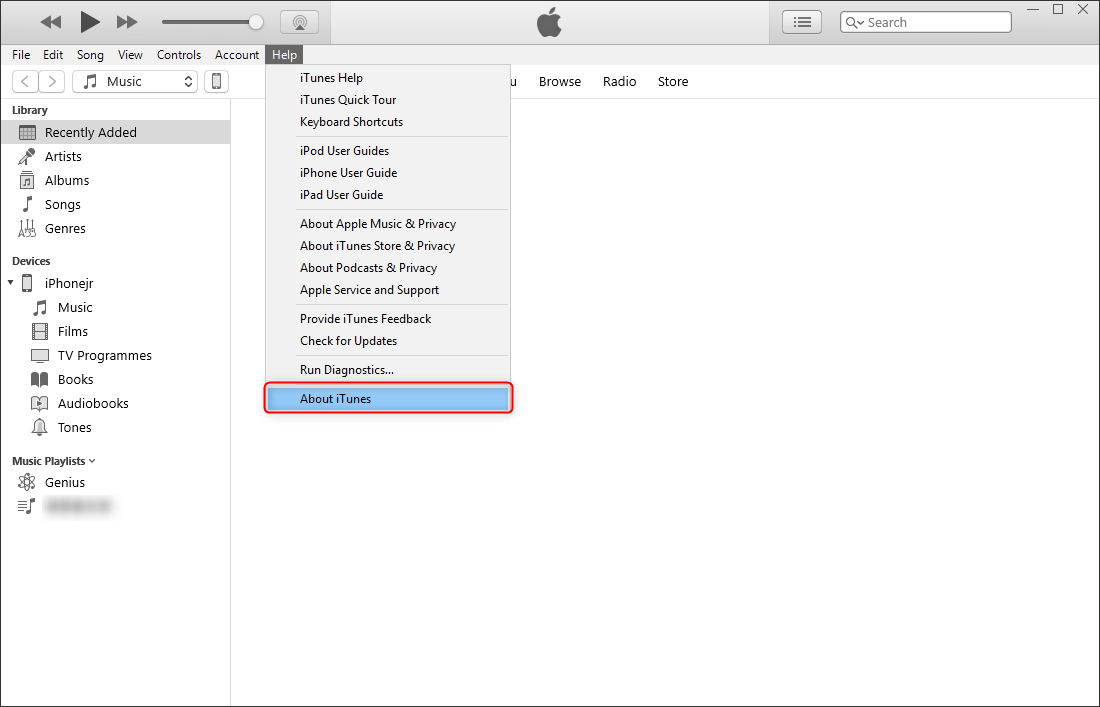Open device Books icon
Viewport: 1100px width, 707px height.
tap(40, 379)
